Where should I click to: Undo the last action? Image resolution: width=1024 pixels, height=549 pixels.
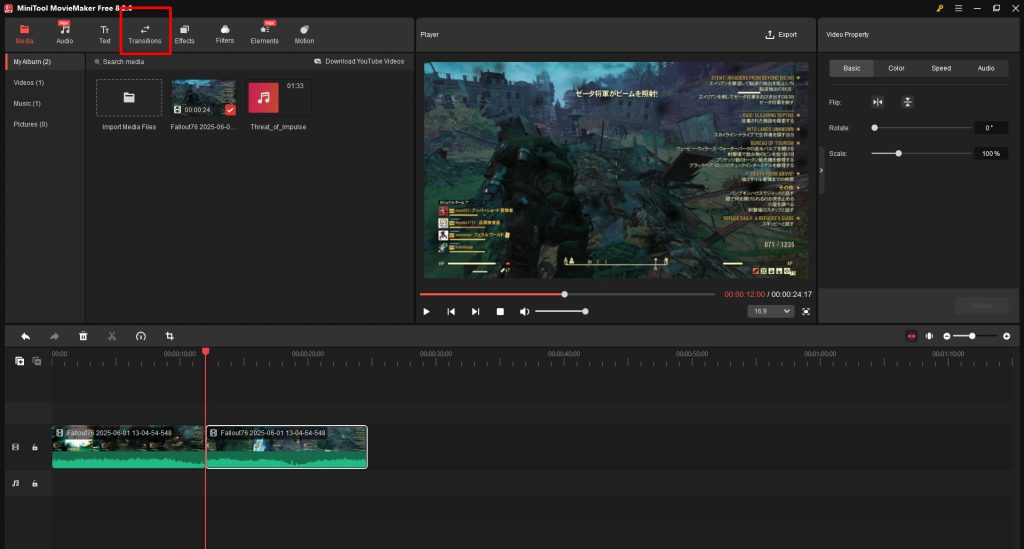coord(25,336)
